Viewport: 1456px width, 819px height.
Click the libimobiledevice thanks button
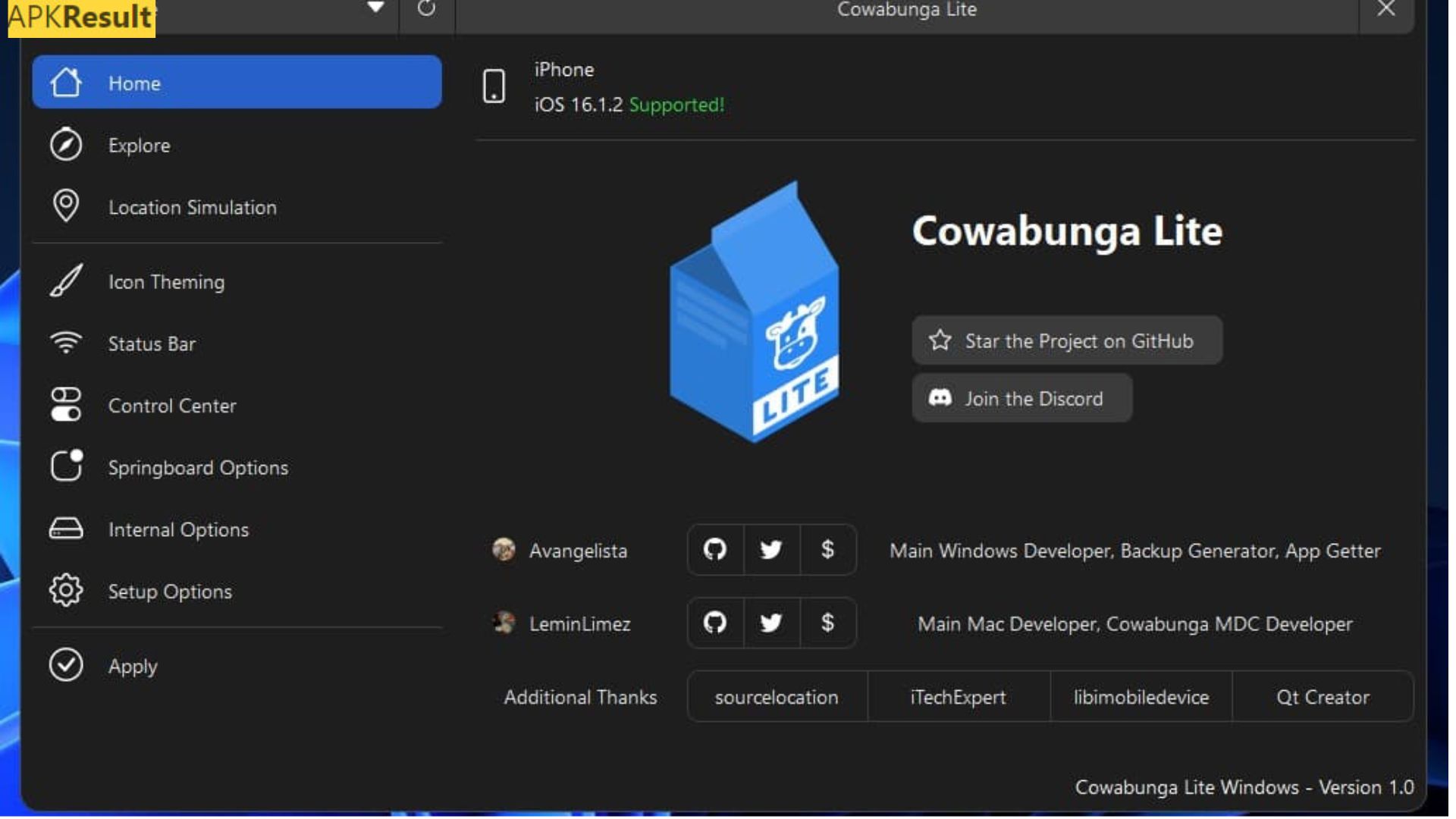click(1141, 696)
